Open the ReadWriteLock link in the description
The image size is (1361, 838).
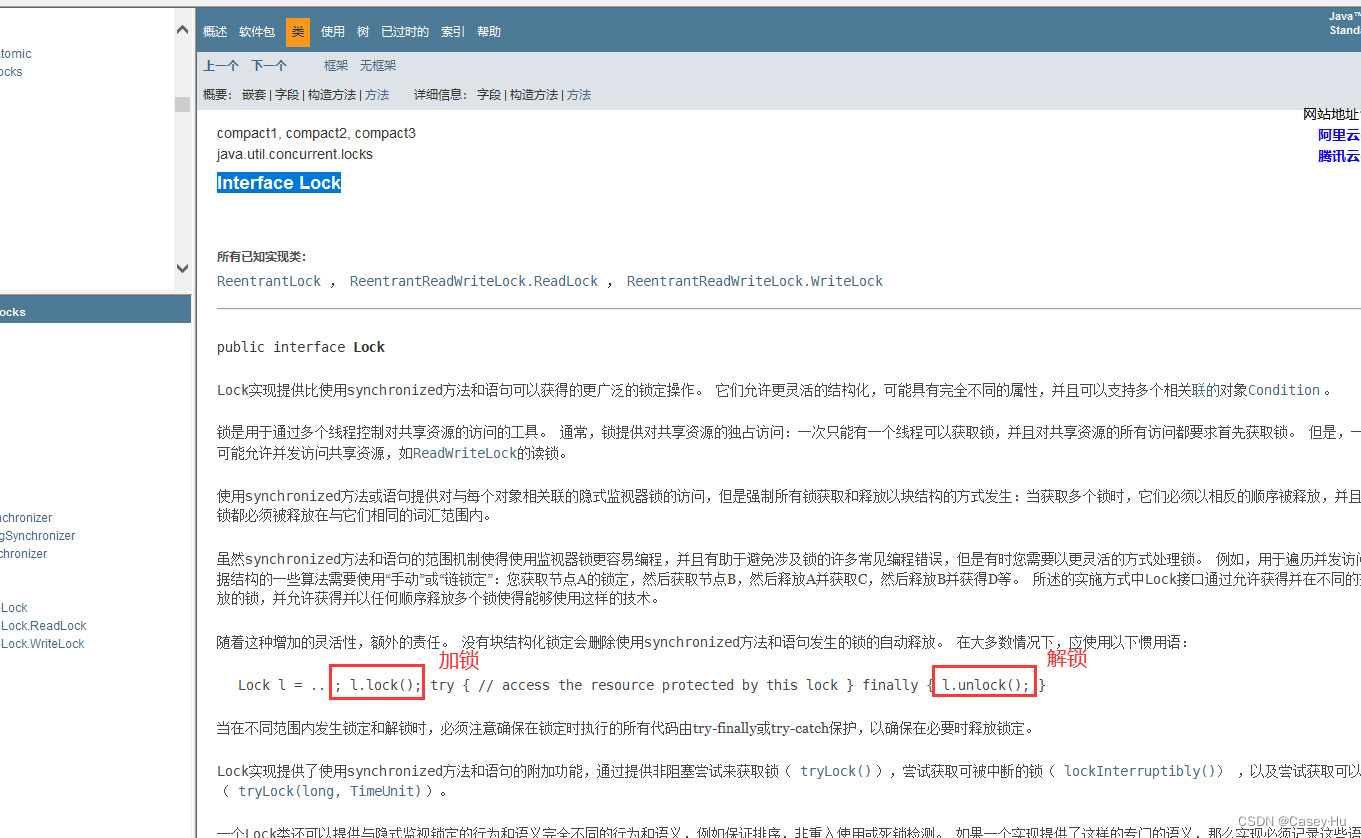465,453
